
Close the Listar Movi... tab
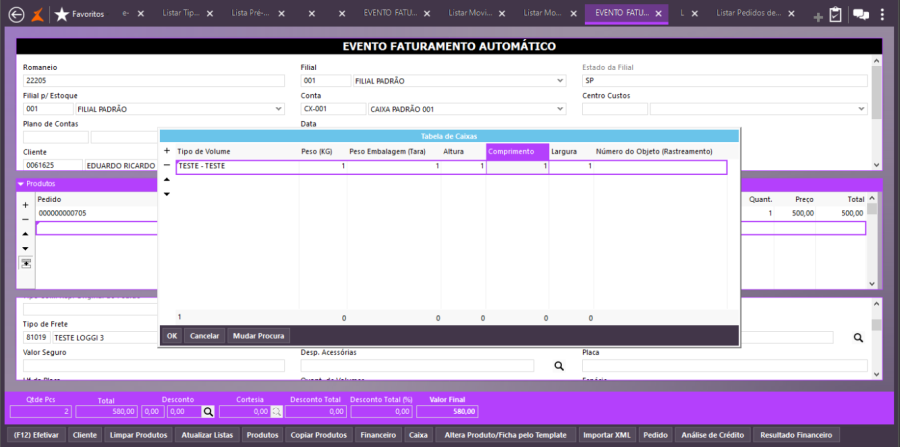[500, 14]
